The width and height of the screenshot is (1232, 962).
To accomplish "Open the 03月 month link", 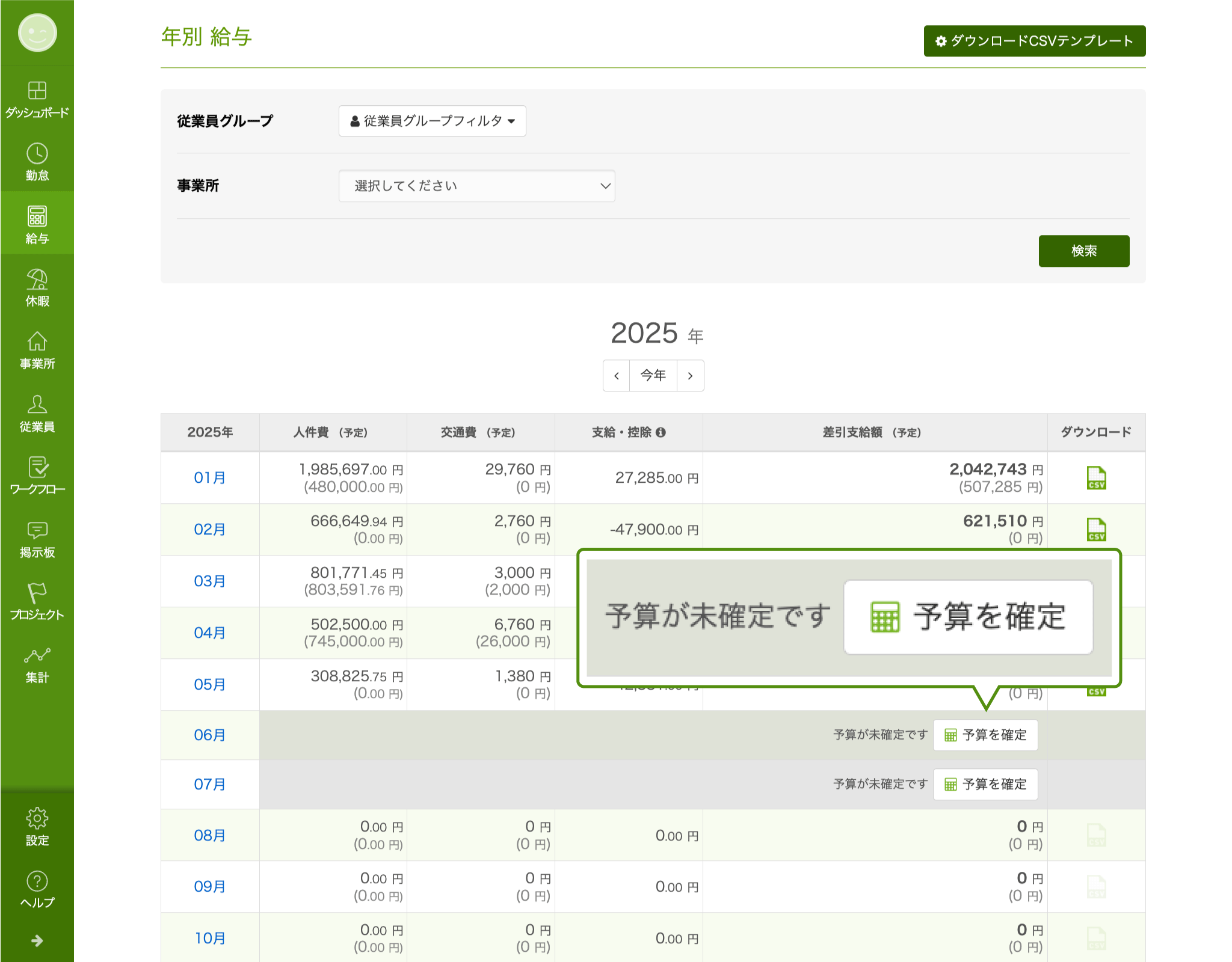I will [210, 581].
